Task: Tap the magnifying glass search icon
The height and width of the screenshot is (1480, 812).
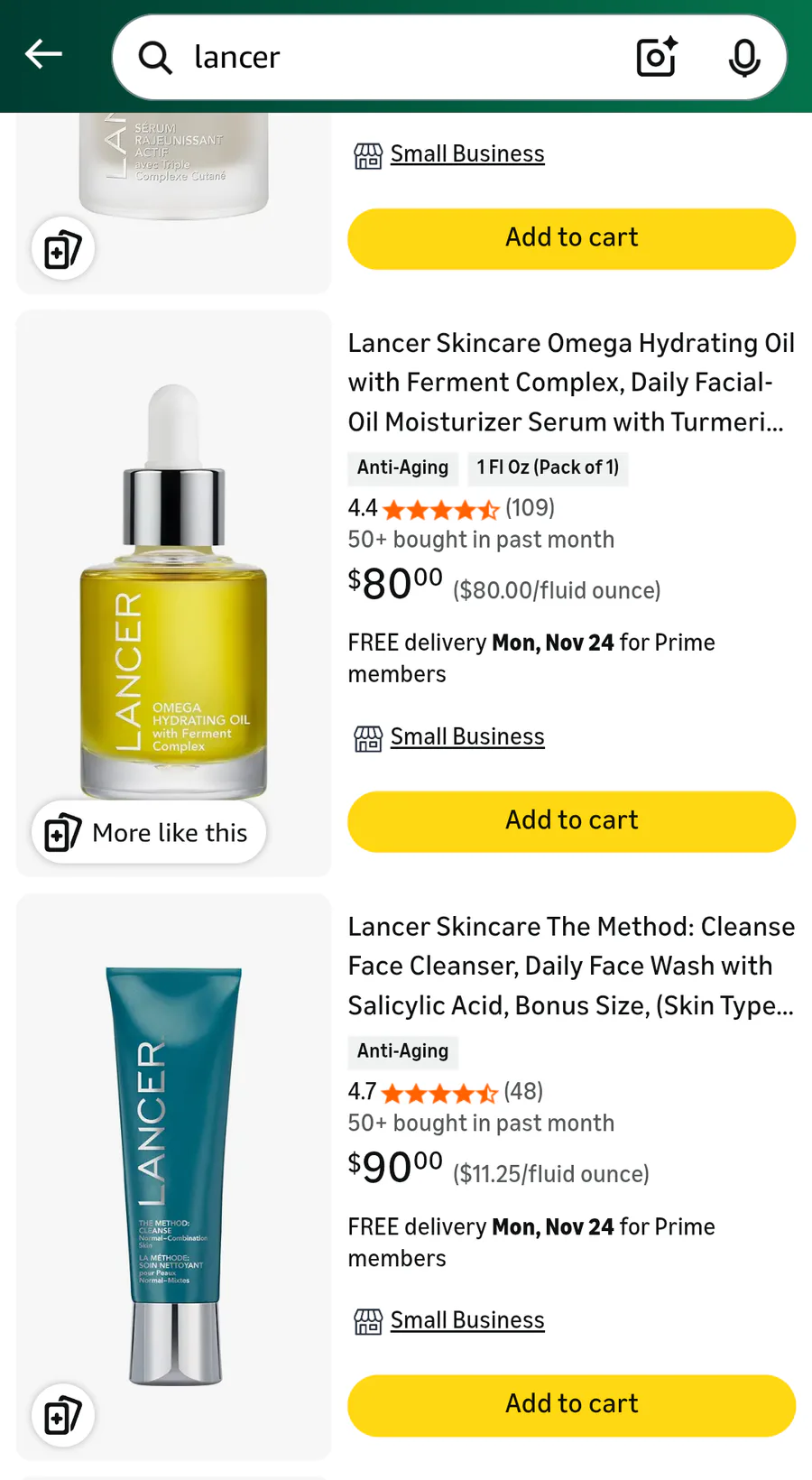Action: [155, 57]
